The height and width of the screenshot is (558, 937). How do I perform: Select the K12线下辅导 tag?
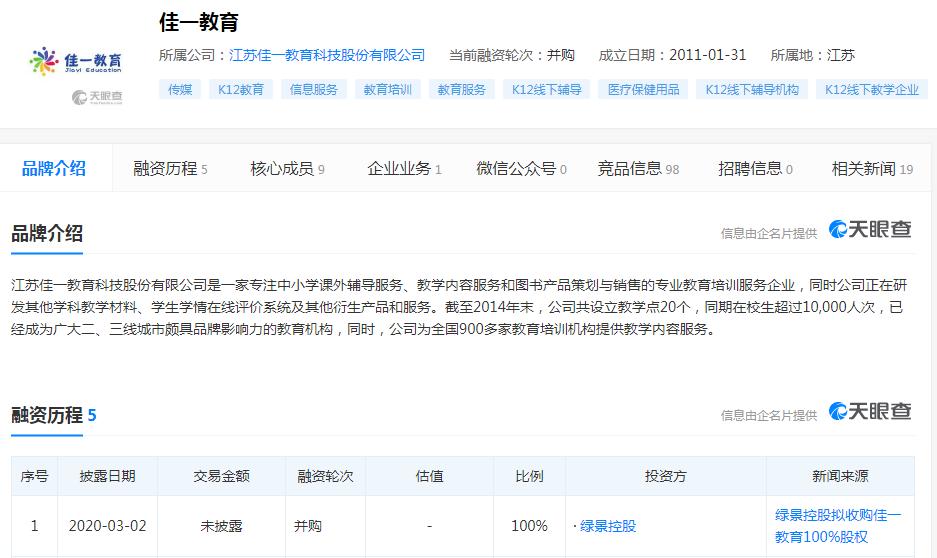coord(547,90)
